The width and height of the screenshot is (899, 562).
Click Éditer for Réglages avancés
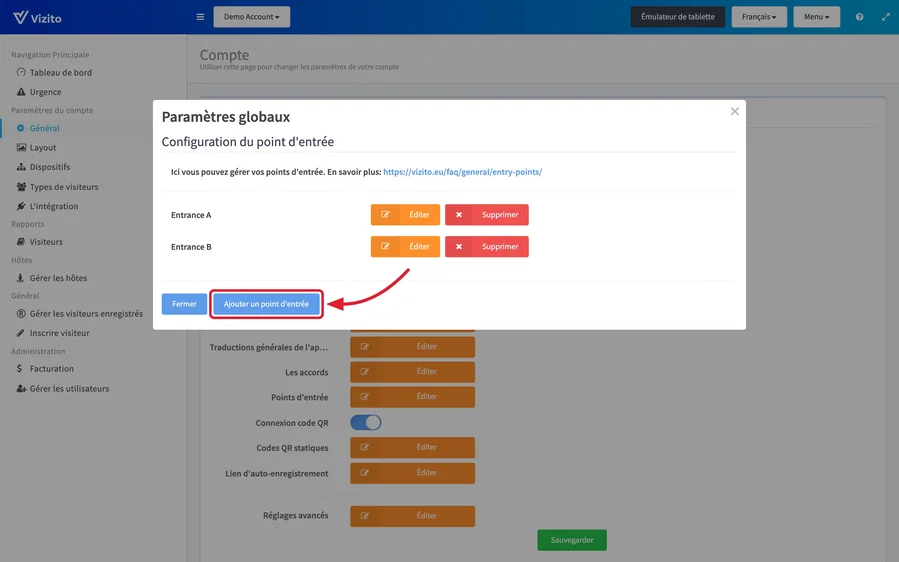coord(412,516)
